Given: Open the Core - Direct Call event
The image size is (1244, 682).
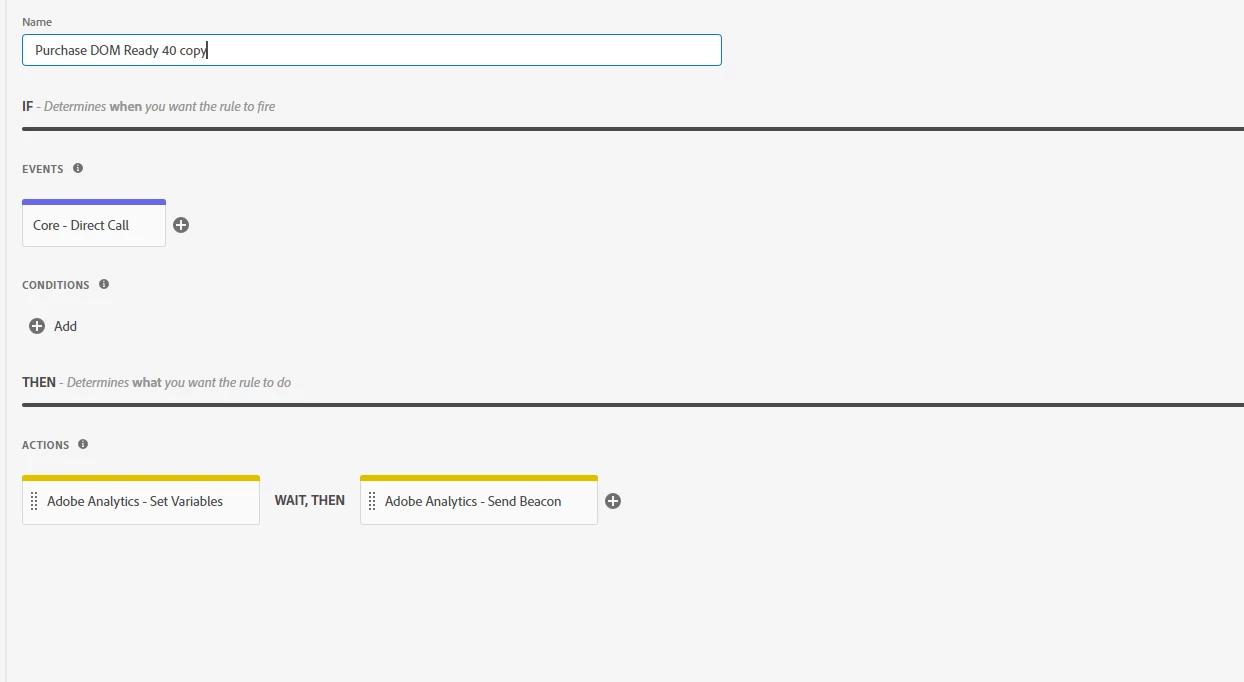Looking at the screenshot, I should (94, 223).
